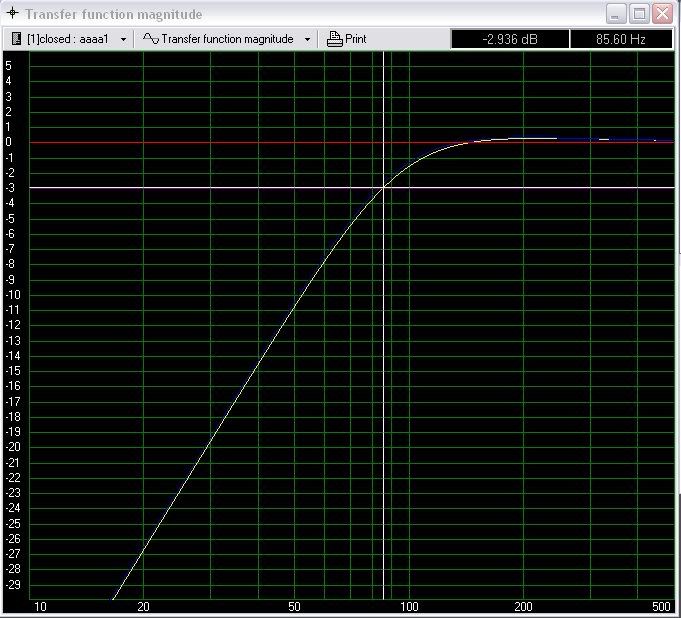Click the '500' frequency axis label
The width and height of the screenshot is (681, 618).
[661, 607]
